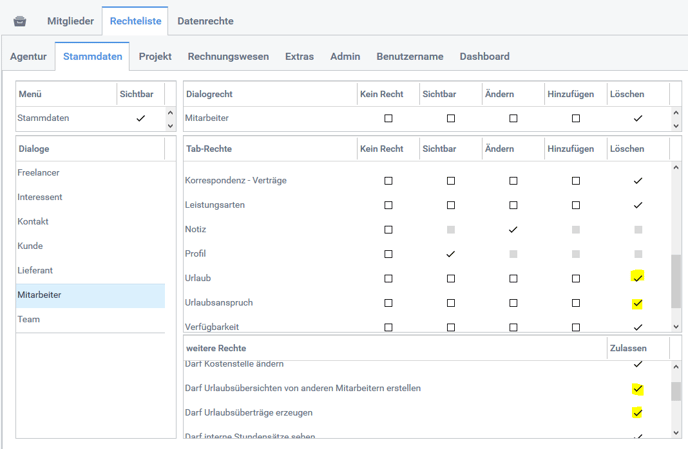Click the Tab-Rechte scrollbar down arrow

click(x=678, y=326)
